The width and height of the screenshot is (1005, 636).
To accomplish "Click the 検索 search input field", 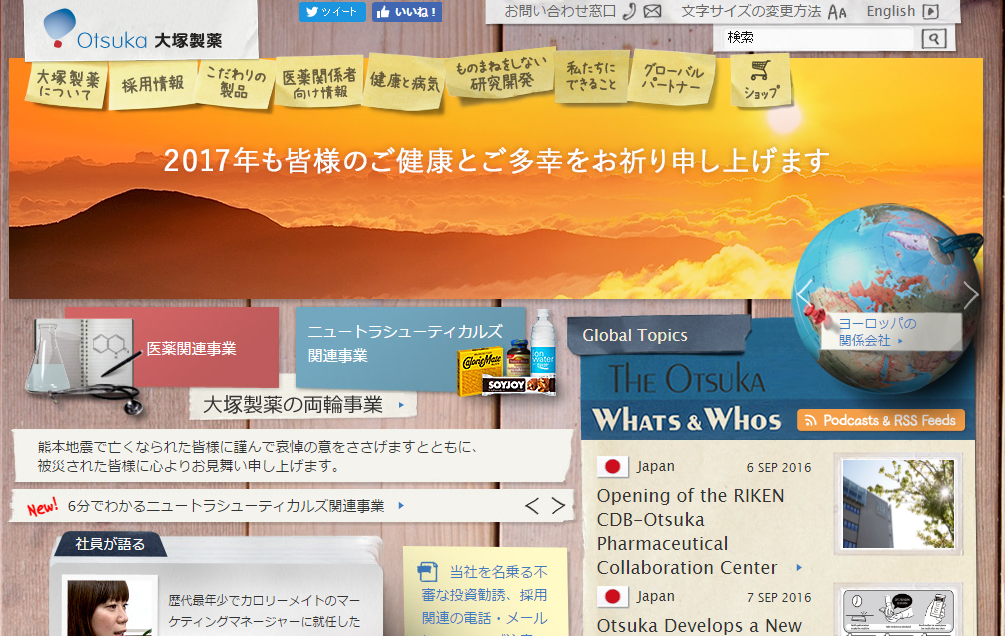I will click(x=817, y=38).
